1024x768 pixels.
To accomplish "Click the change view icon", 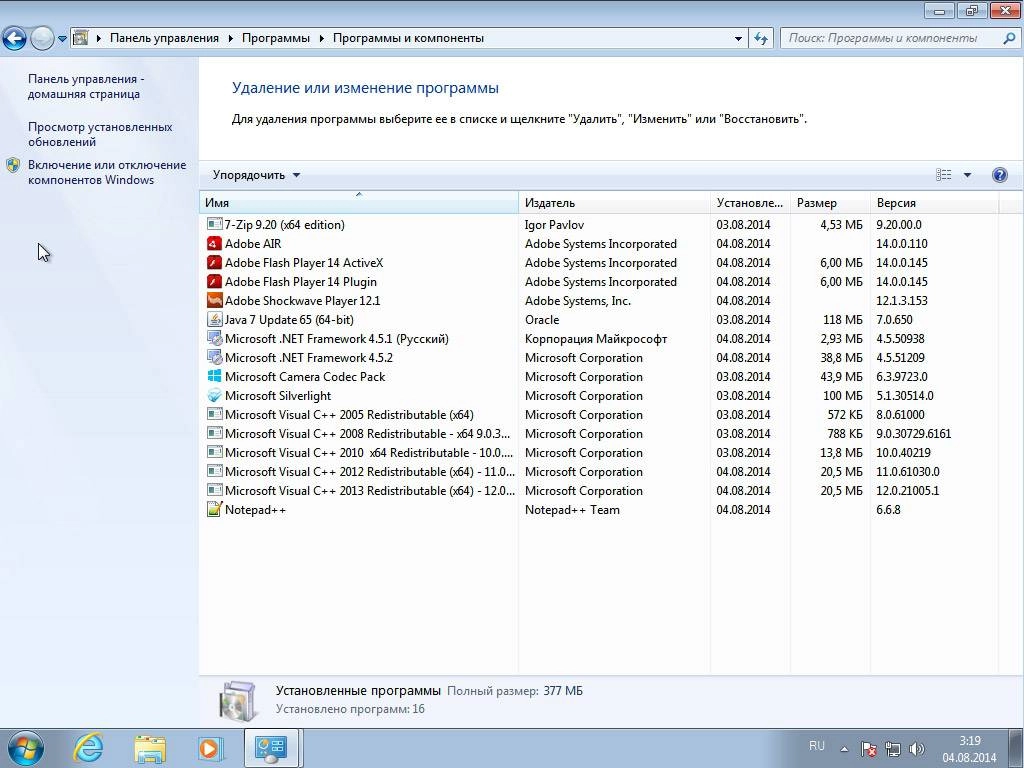I will click(944, 174).
